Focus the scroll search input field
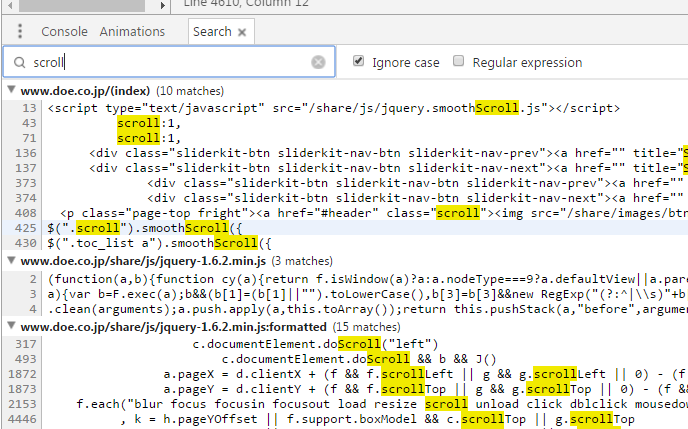The image size is (688, 429). (x=169, y=62)
